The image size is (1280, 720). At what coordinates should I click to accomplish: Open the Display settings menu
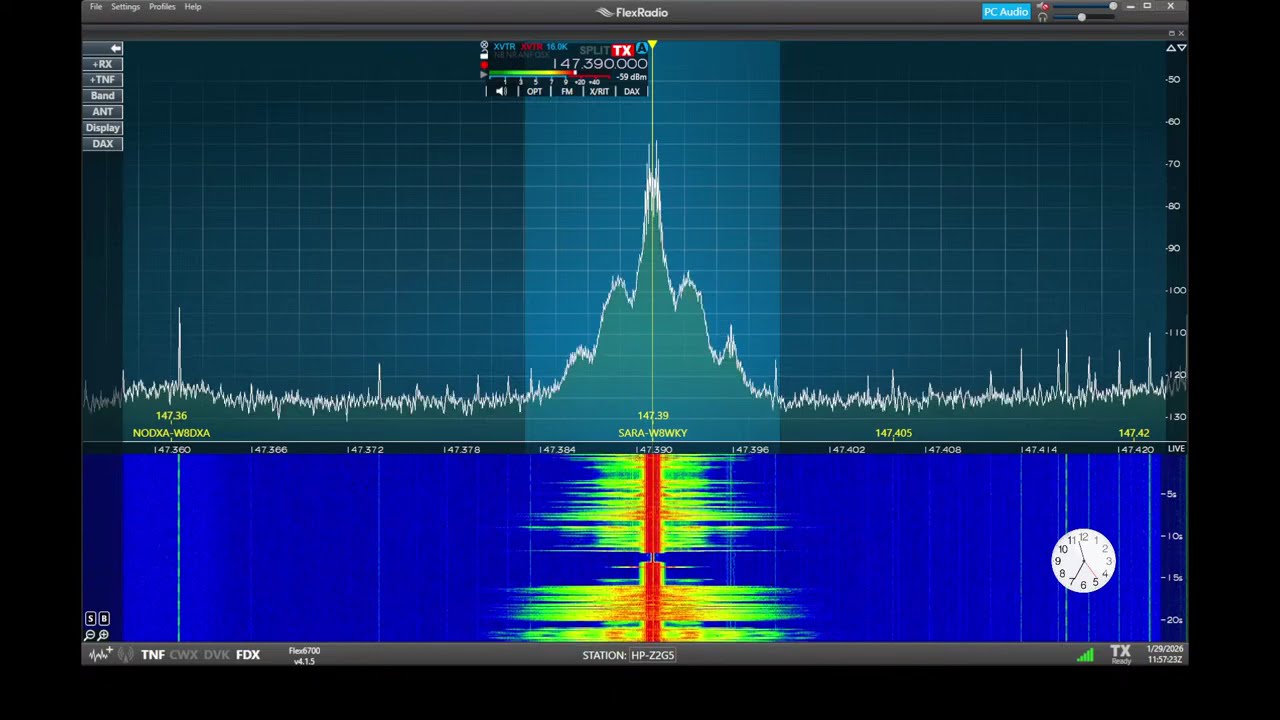103,128
